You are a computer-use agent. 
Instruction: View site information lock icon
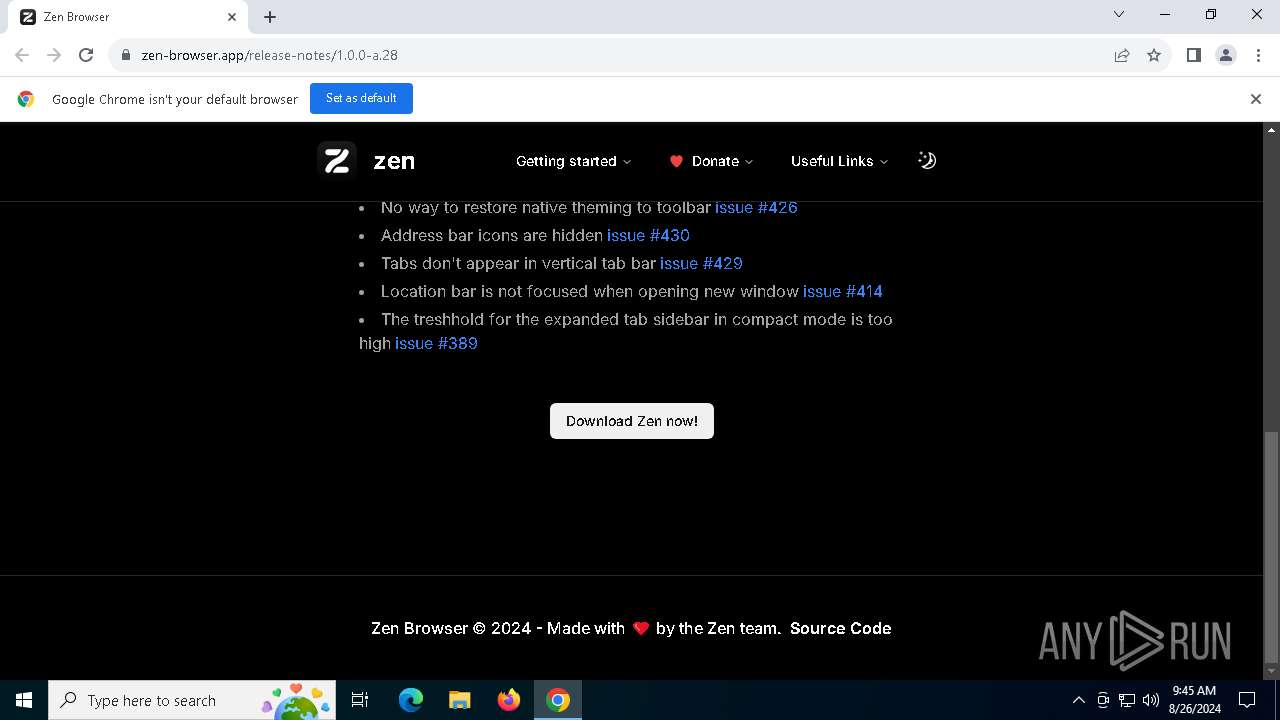point(126,55)
